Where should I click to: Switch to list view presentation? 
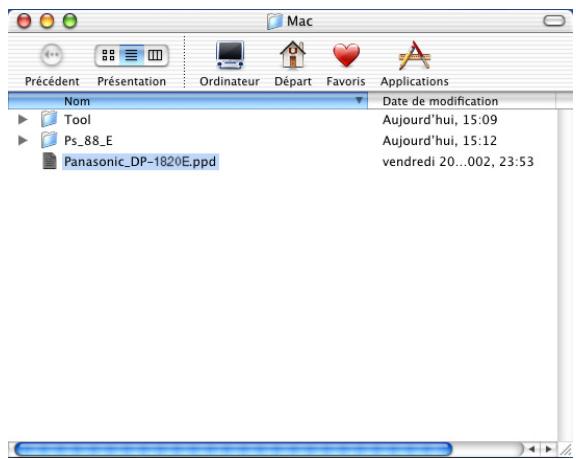[132, 55]
